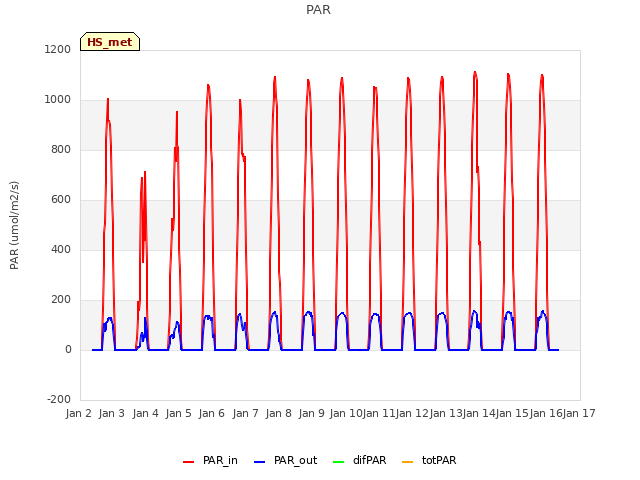Click the 1200 y-axis tick label

(x=58, y=49)
